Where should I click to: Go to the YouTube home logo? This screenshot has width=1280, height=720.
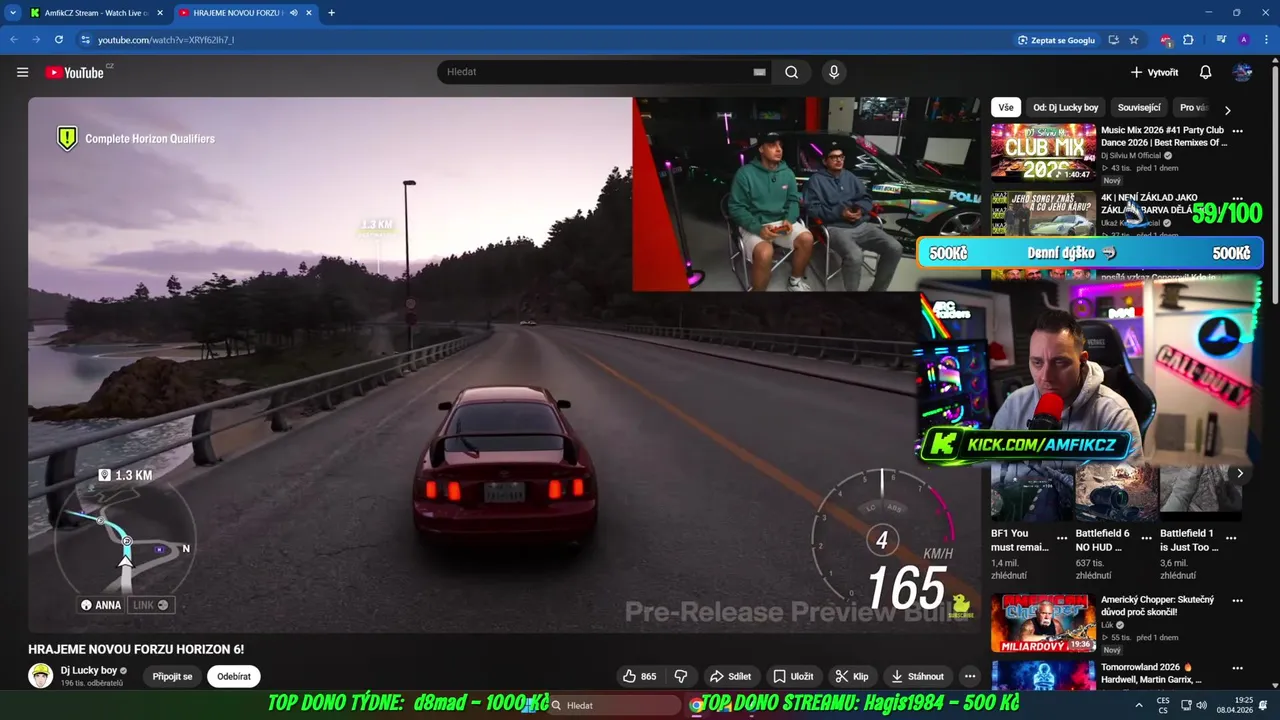point(75,72)
